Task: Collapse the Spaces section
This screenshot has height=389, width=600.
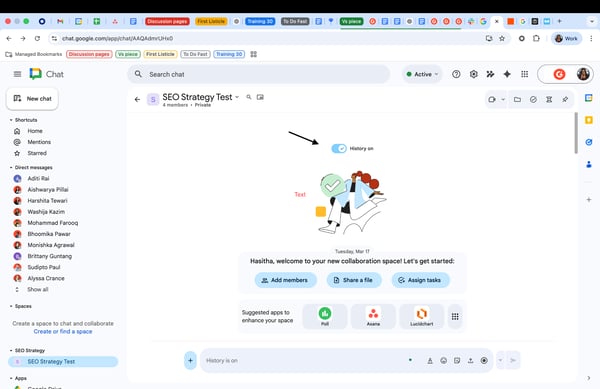Action: (x=11, y=306)
